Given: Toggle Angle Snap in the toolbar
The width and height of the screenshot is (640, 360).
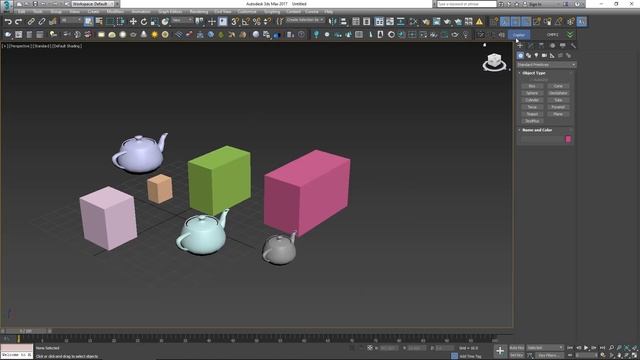Looking at the screenshot, I should pyautogui.click(x=245, y=22).
